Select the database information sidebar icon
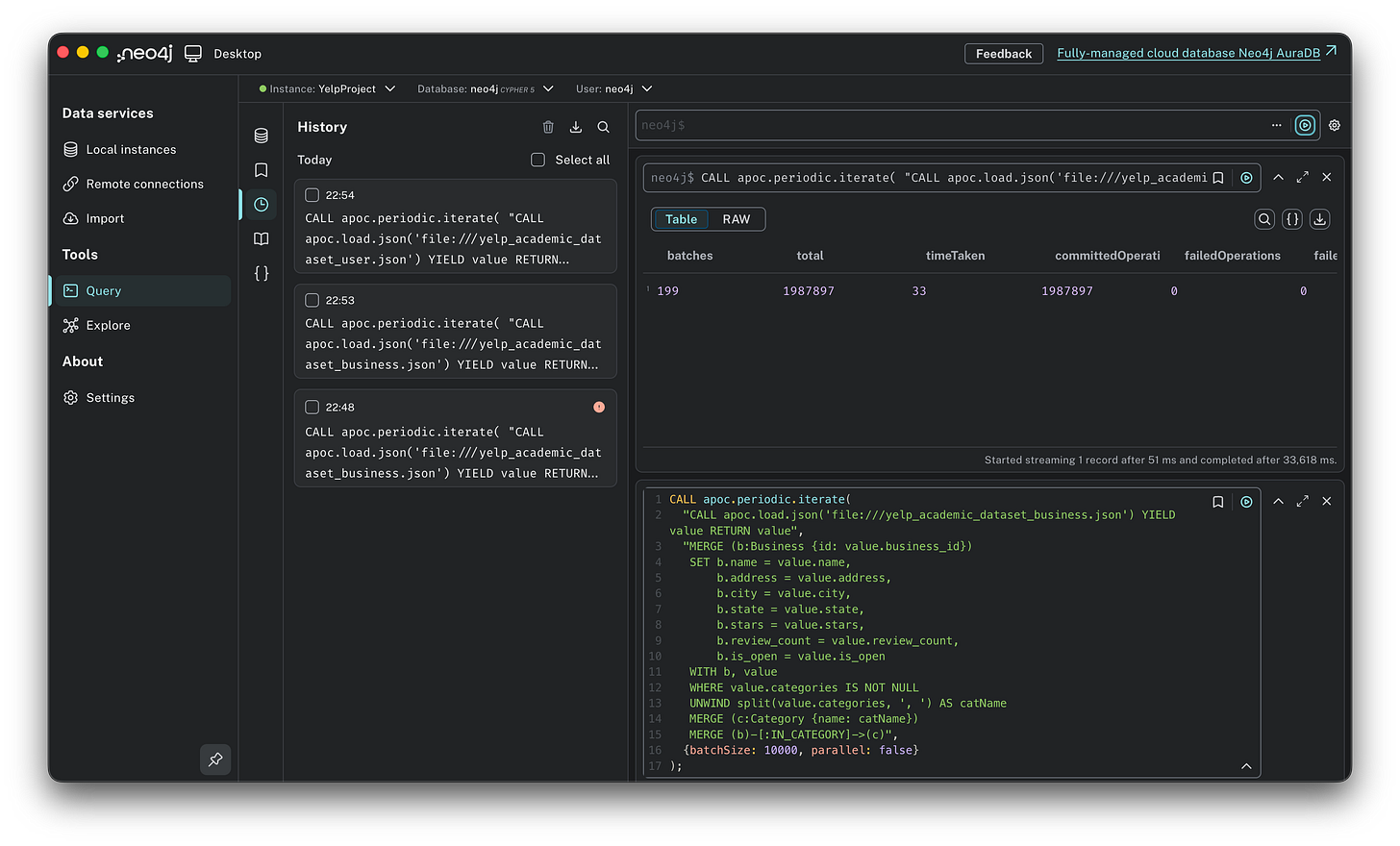 coord(261,136)
